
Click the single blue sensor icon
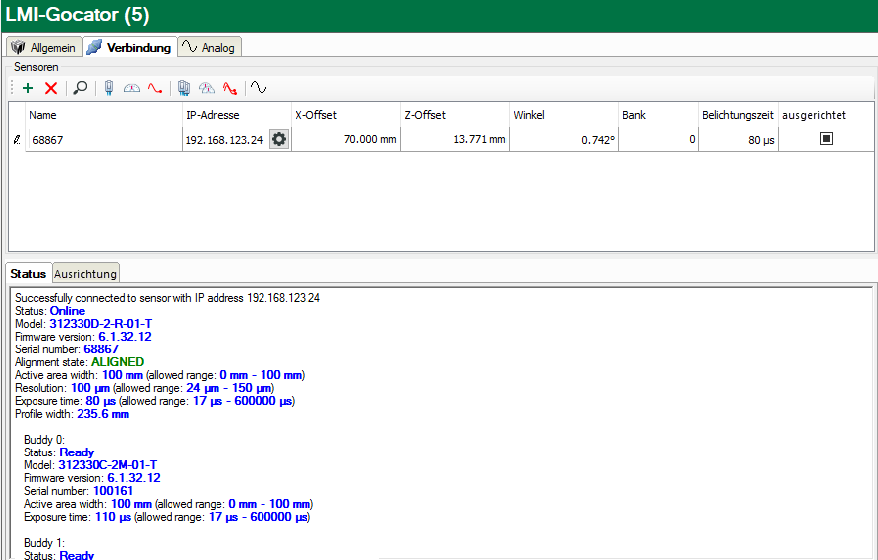pyautogui.click(x=109, y=88)
